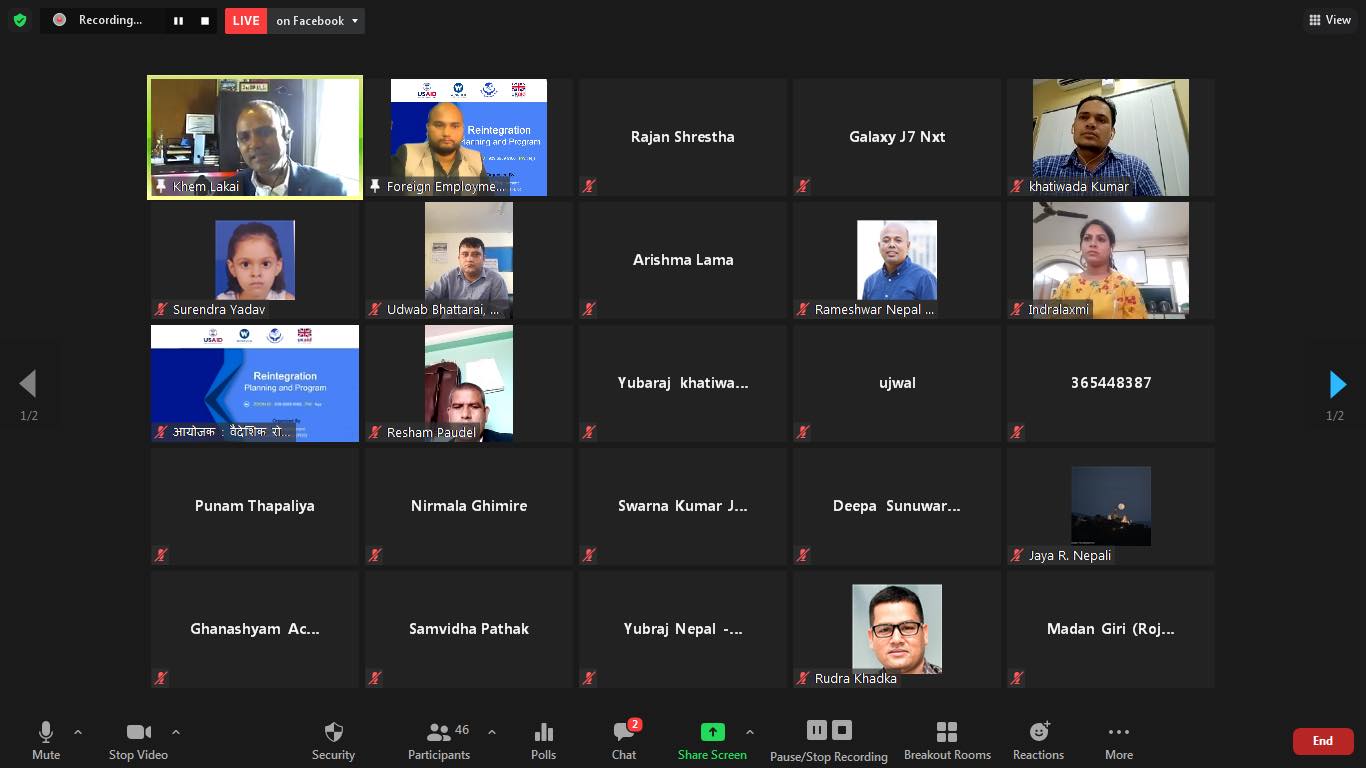
Task: Stop the video camera
Action: (x=138, y=741)
